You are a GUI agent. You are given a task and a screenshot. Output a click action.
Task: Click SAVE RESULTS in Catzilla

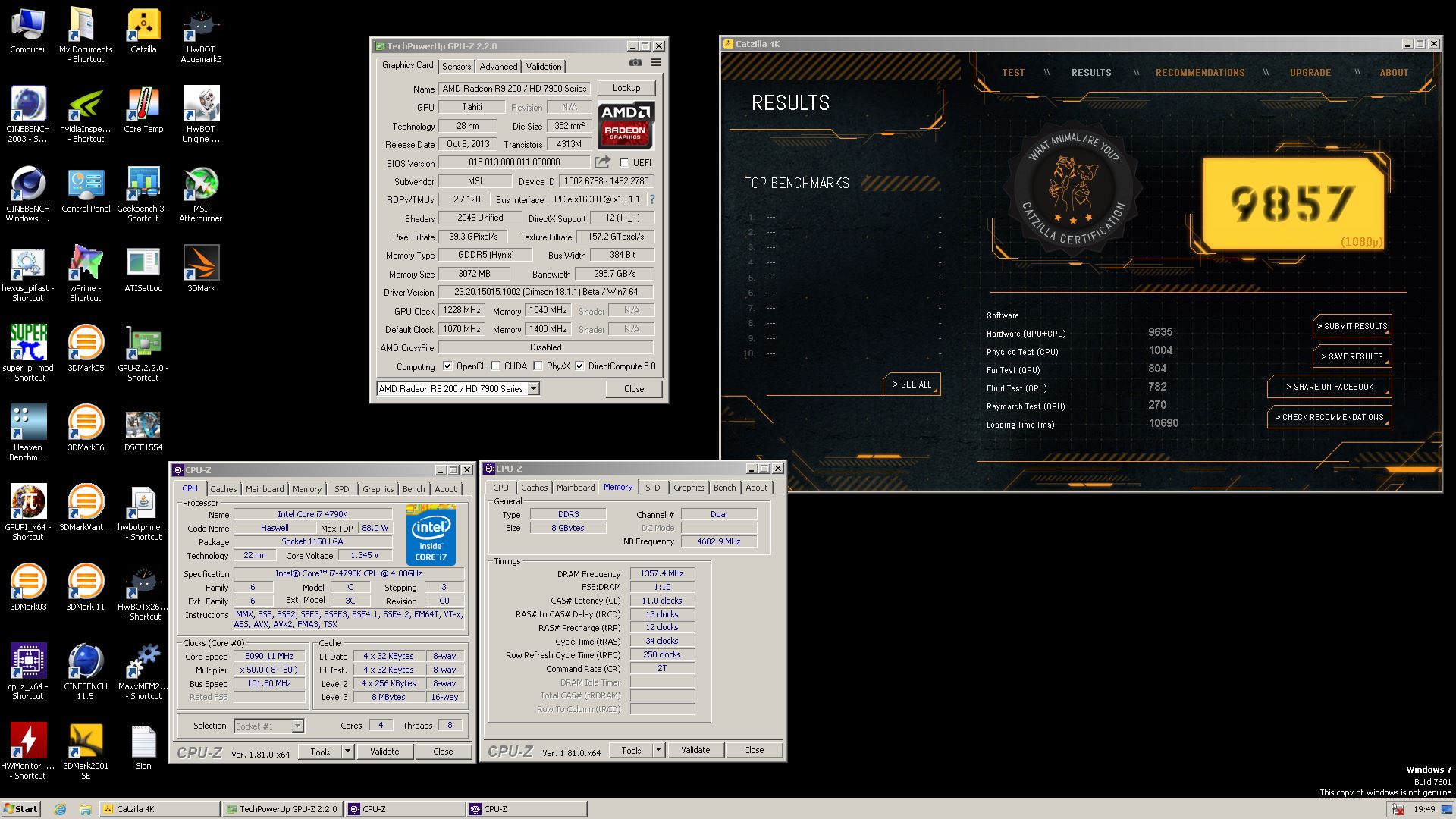click(x=1352, y=356)
